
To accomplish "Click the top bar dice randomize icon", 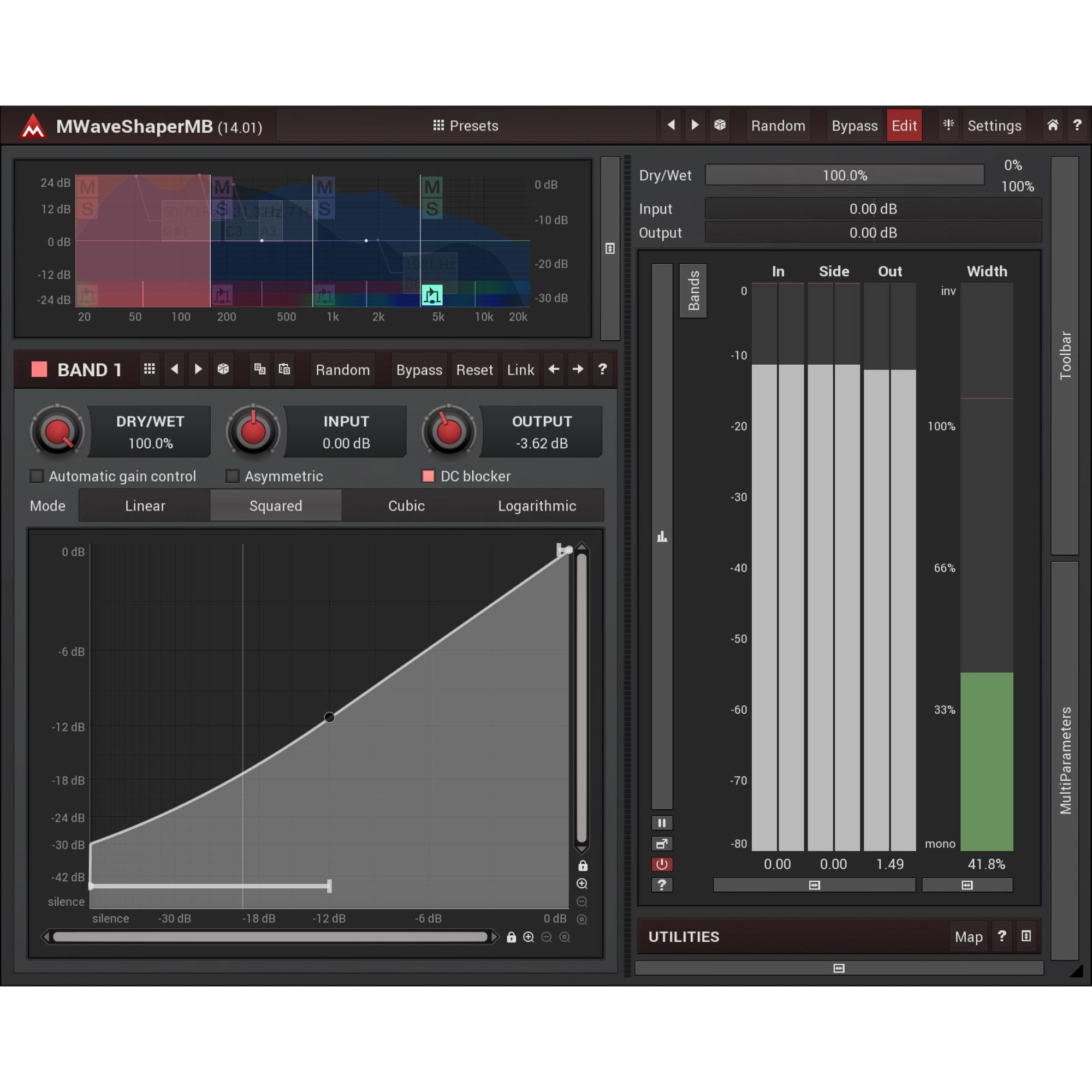I will (720, 125).
